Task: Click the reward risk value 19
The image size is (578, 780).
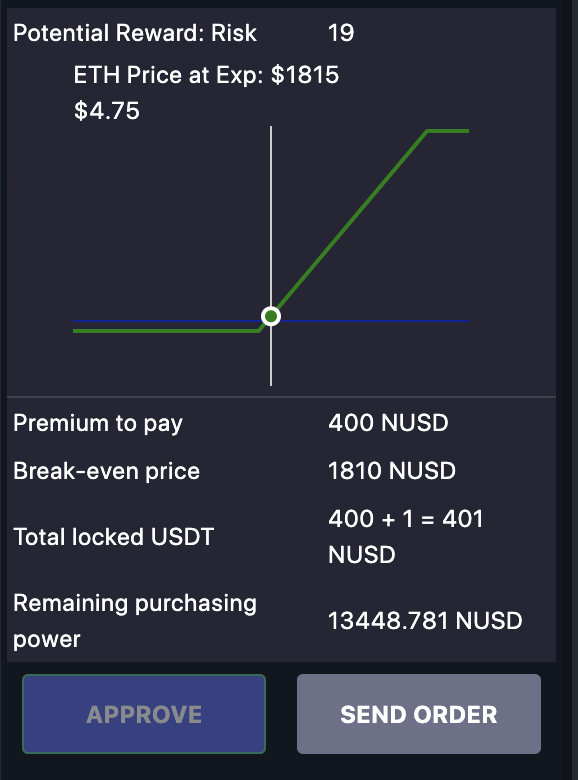Action: (341, 33)
